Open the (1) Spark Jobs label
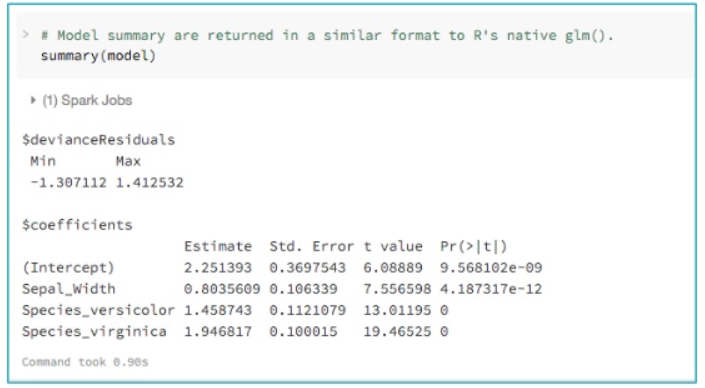The image size is (705, 388). point(87,100)
